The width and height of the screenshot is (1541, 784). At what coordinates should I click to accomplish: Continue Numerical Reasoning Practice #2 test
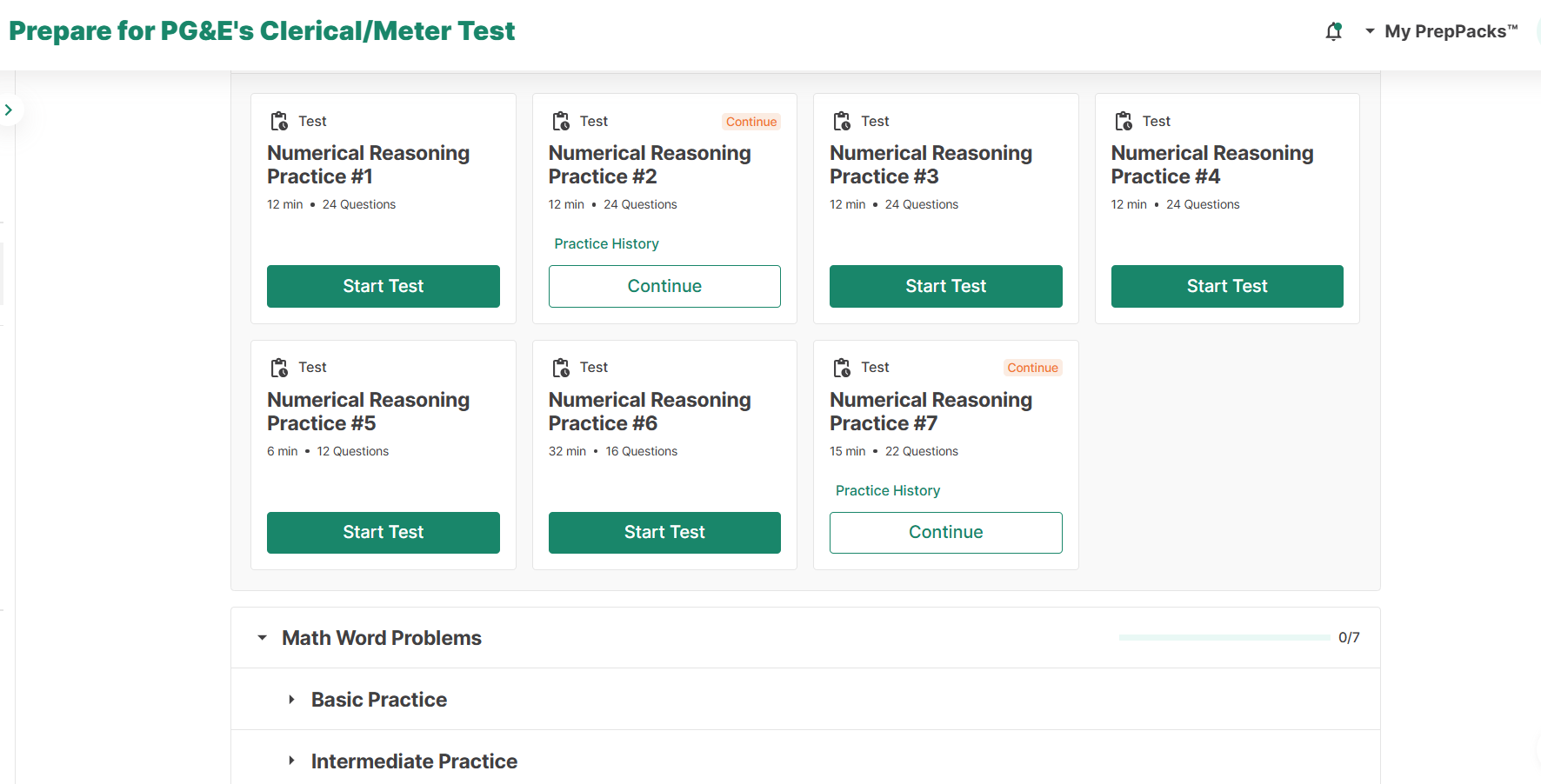coord(664,286)
